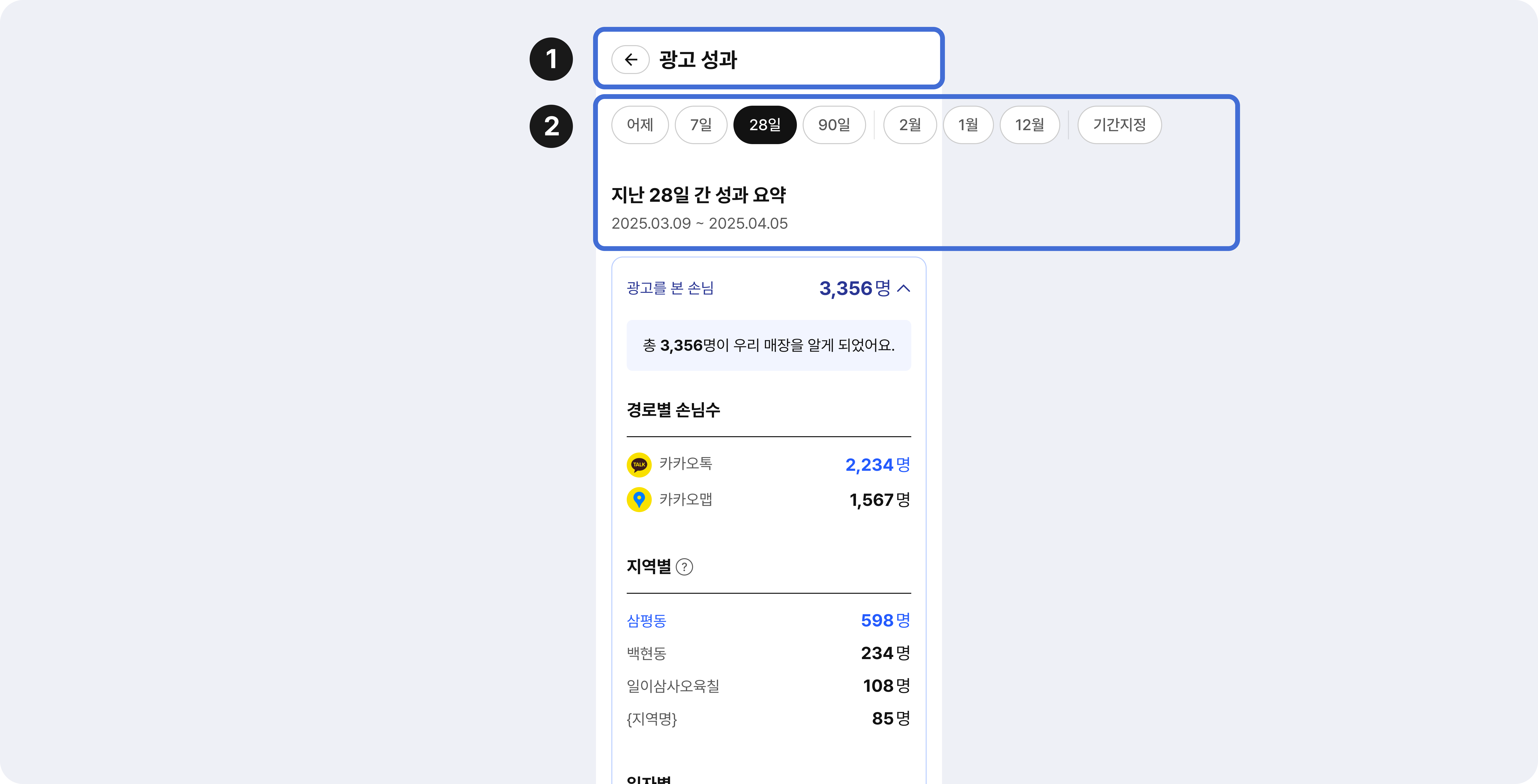Click the 광고 성과 page title

(x=698, y=60)
